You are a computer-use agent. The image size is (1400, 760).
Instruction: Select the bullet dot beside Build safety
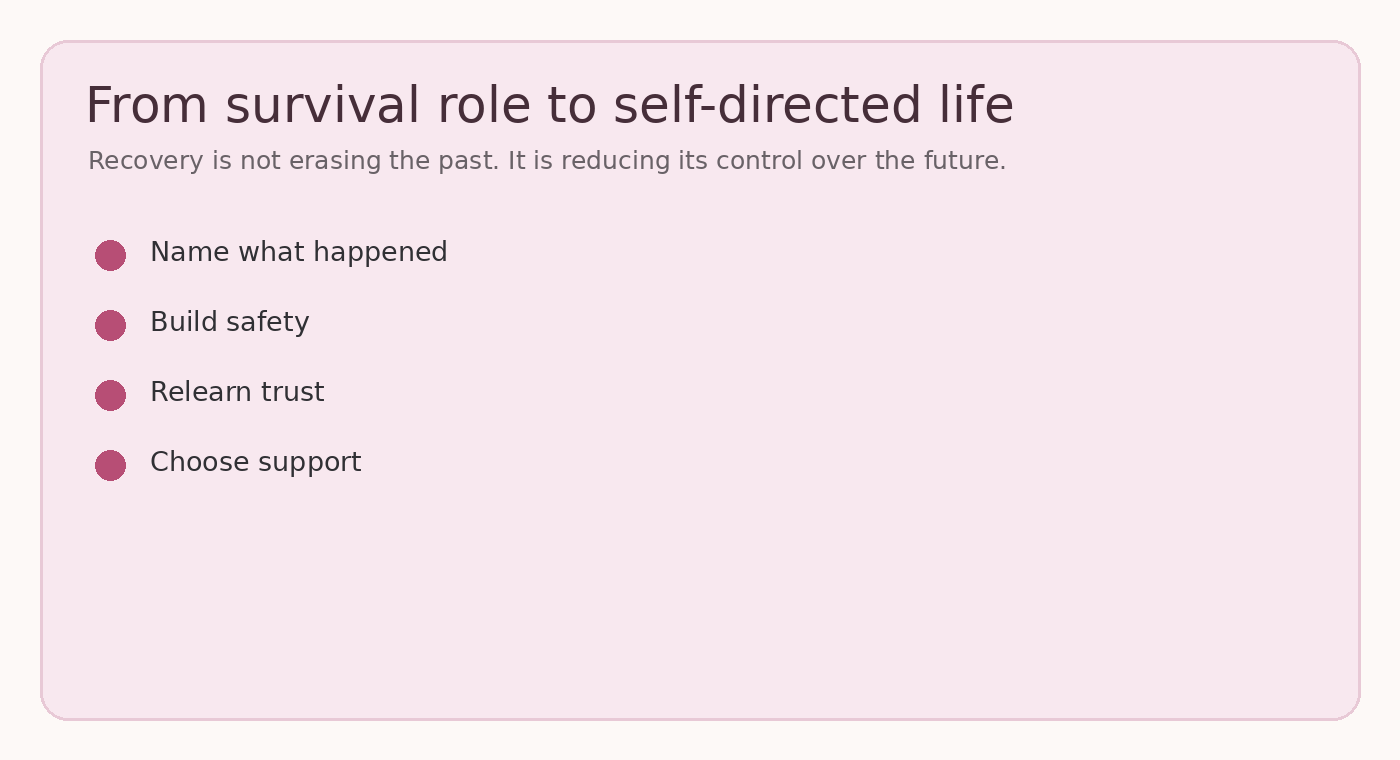[x=110, y=325]
